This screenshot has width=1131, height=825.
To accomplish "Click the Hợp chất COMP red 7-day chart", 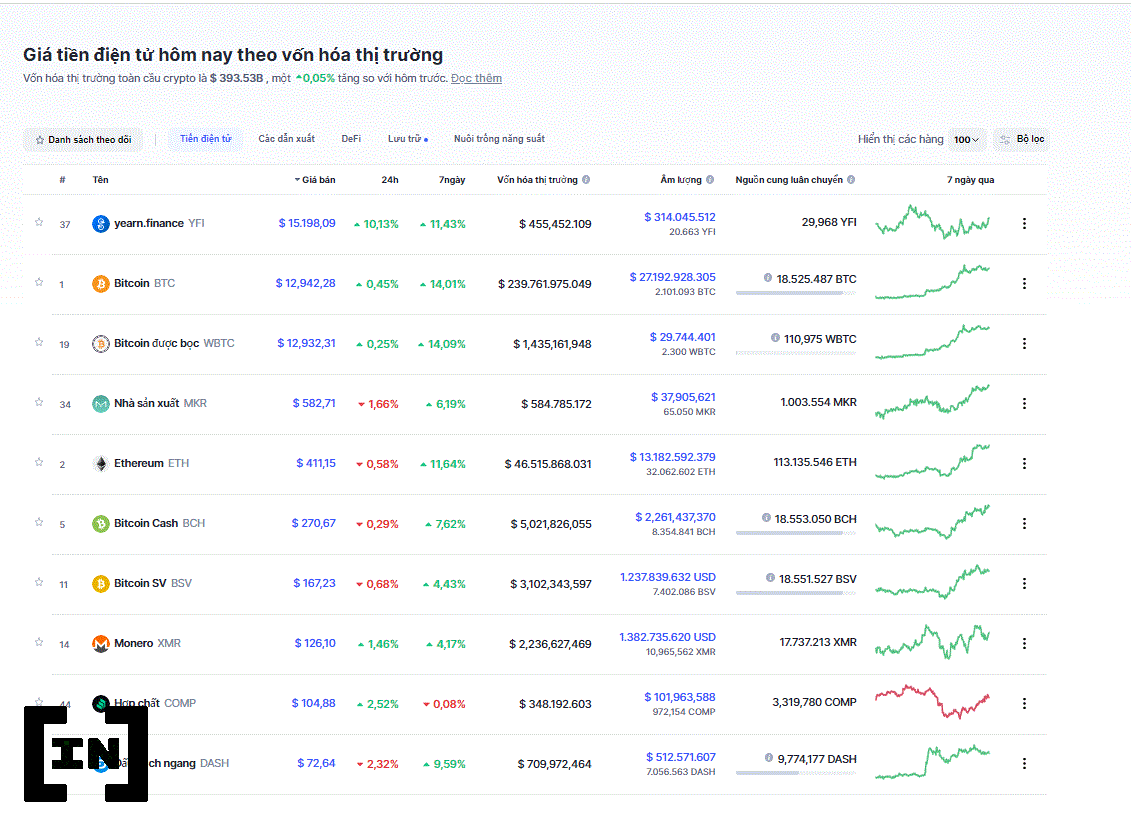I will [932, 702].
